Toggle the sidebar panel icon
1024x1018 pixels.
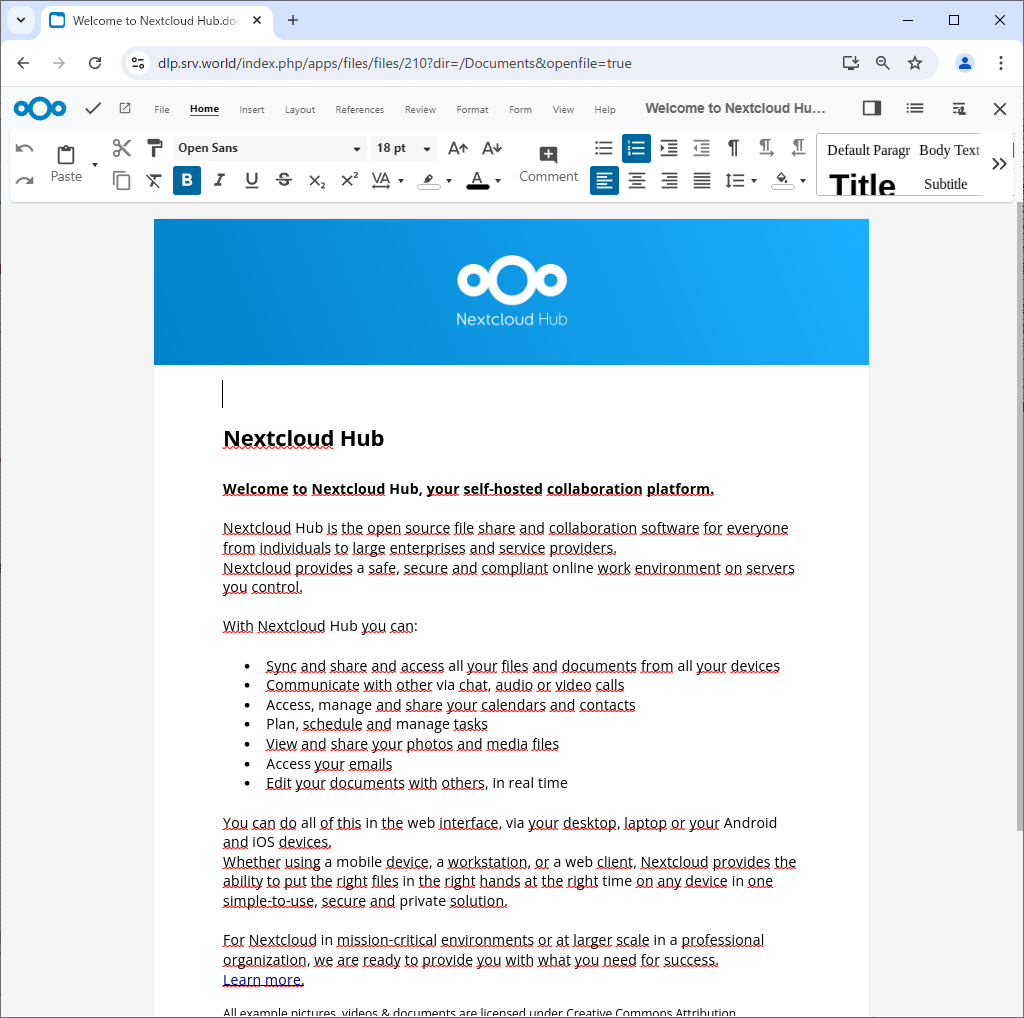coord(872,108)
